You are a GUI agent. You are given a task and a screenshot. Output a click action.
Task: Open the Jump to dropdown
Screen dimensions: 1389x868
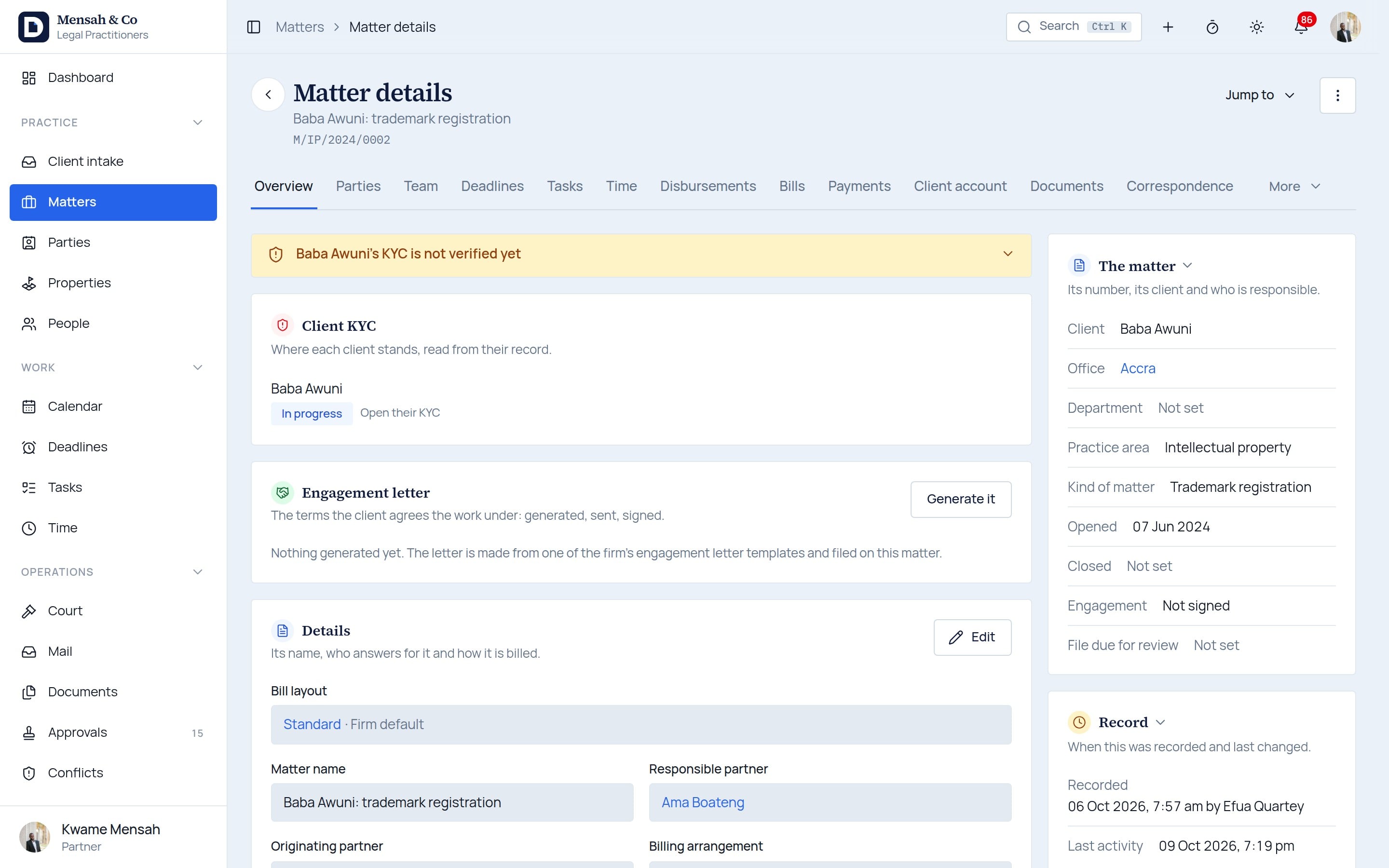pos(1260,95)
